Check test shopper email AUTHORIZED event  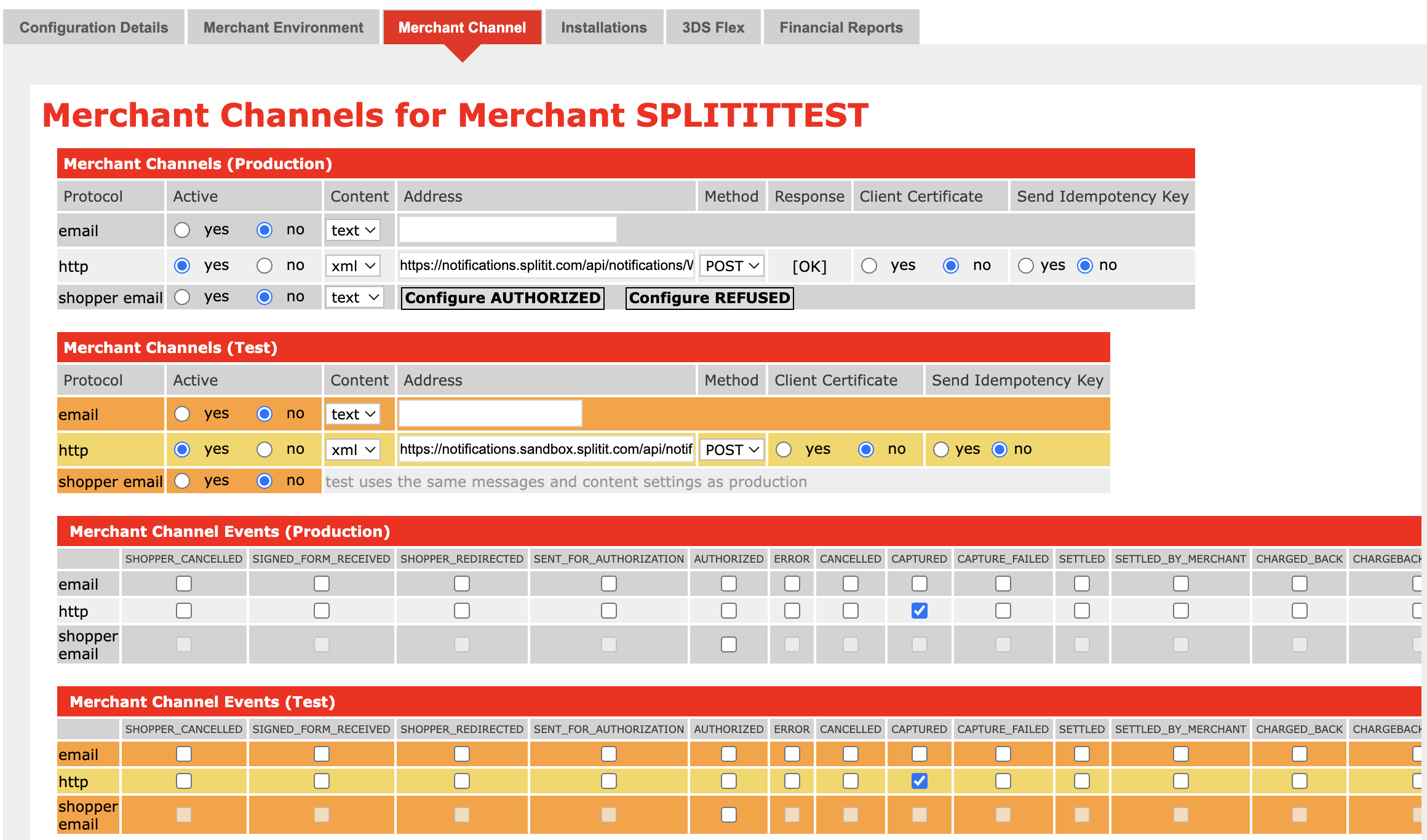tap(729, 815)
